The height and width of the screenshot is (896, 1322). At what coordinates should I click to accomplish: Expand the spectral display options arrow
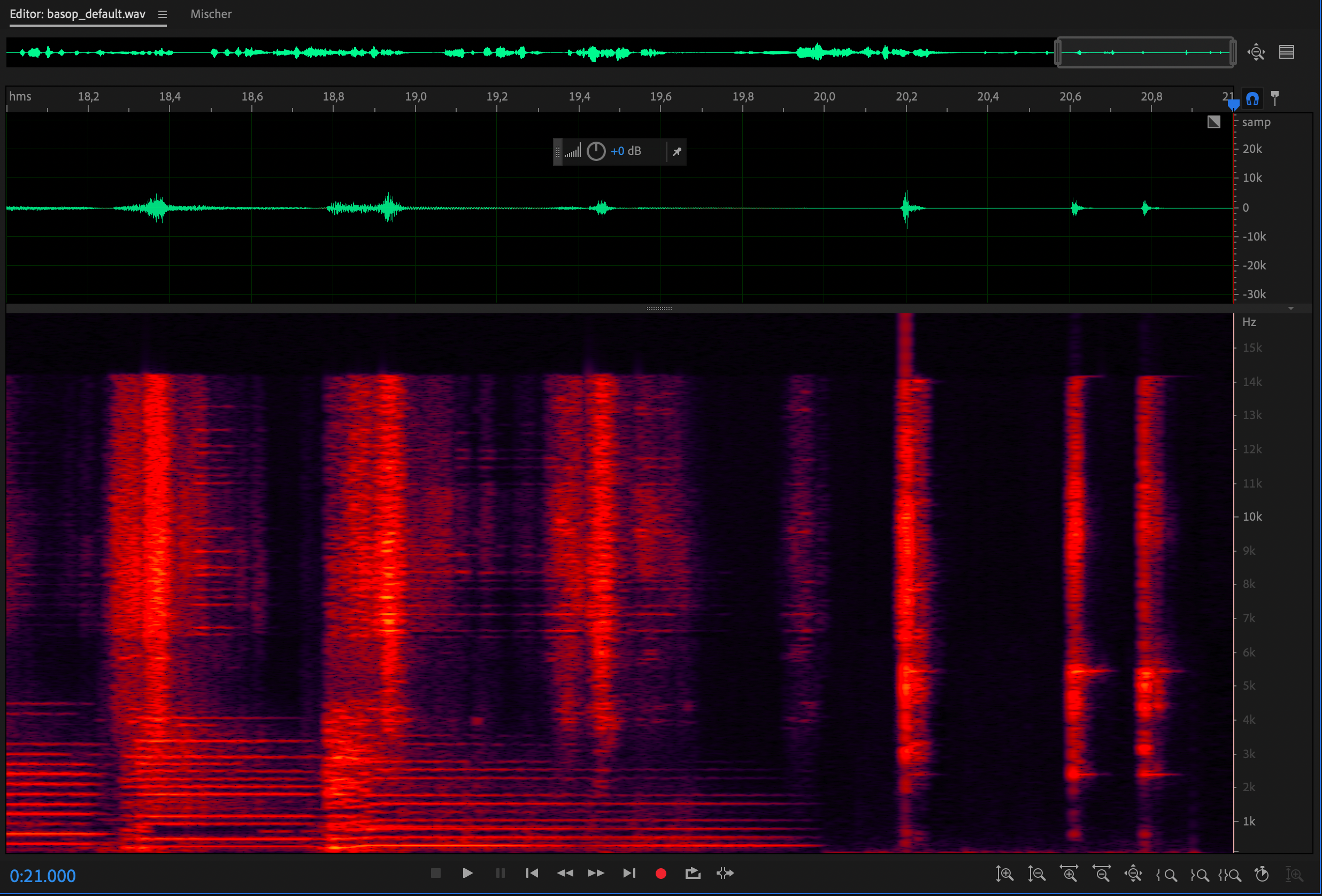(1290, 308)
